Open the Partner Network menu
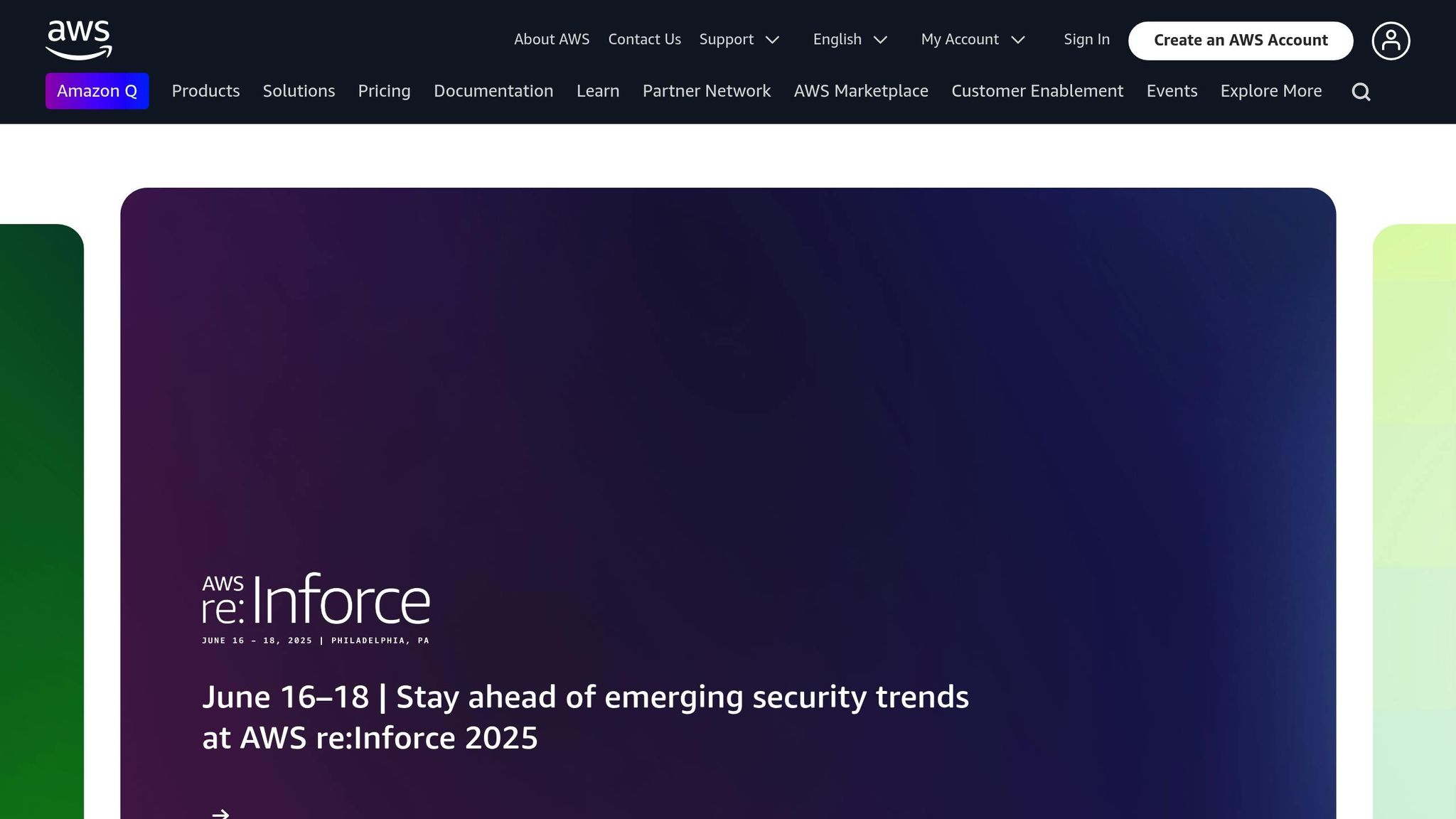Screen dimensions: 1456x819 [x=707, y=91]
